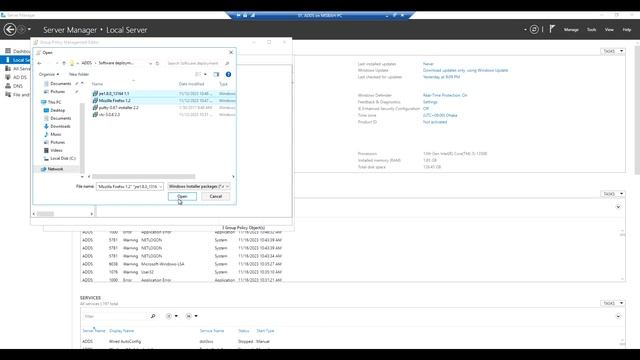The width and height of the screenshot is (640, 360).
Task: Click the All Servers icon in sidebar
Action: point(8,69)
